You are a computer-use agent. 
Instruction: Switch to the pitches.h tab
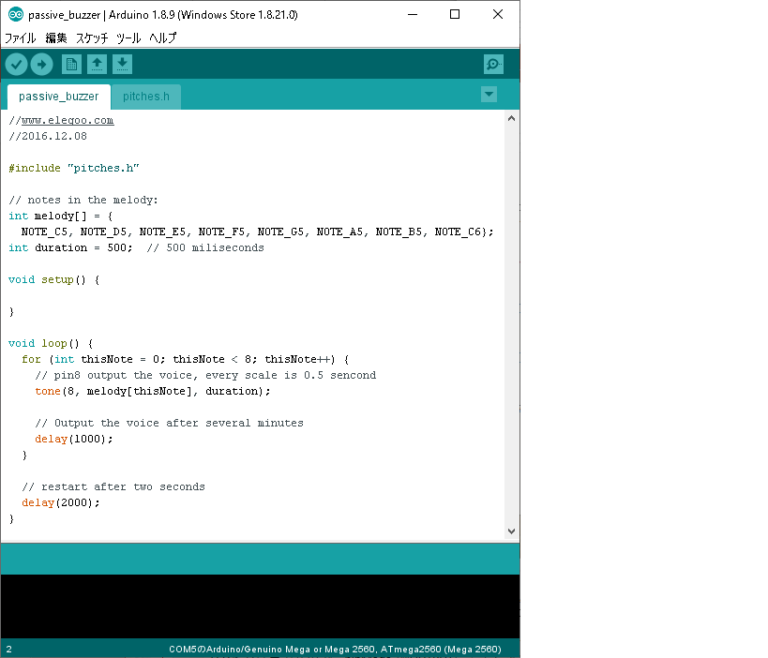coord(146,97)
